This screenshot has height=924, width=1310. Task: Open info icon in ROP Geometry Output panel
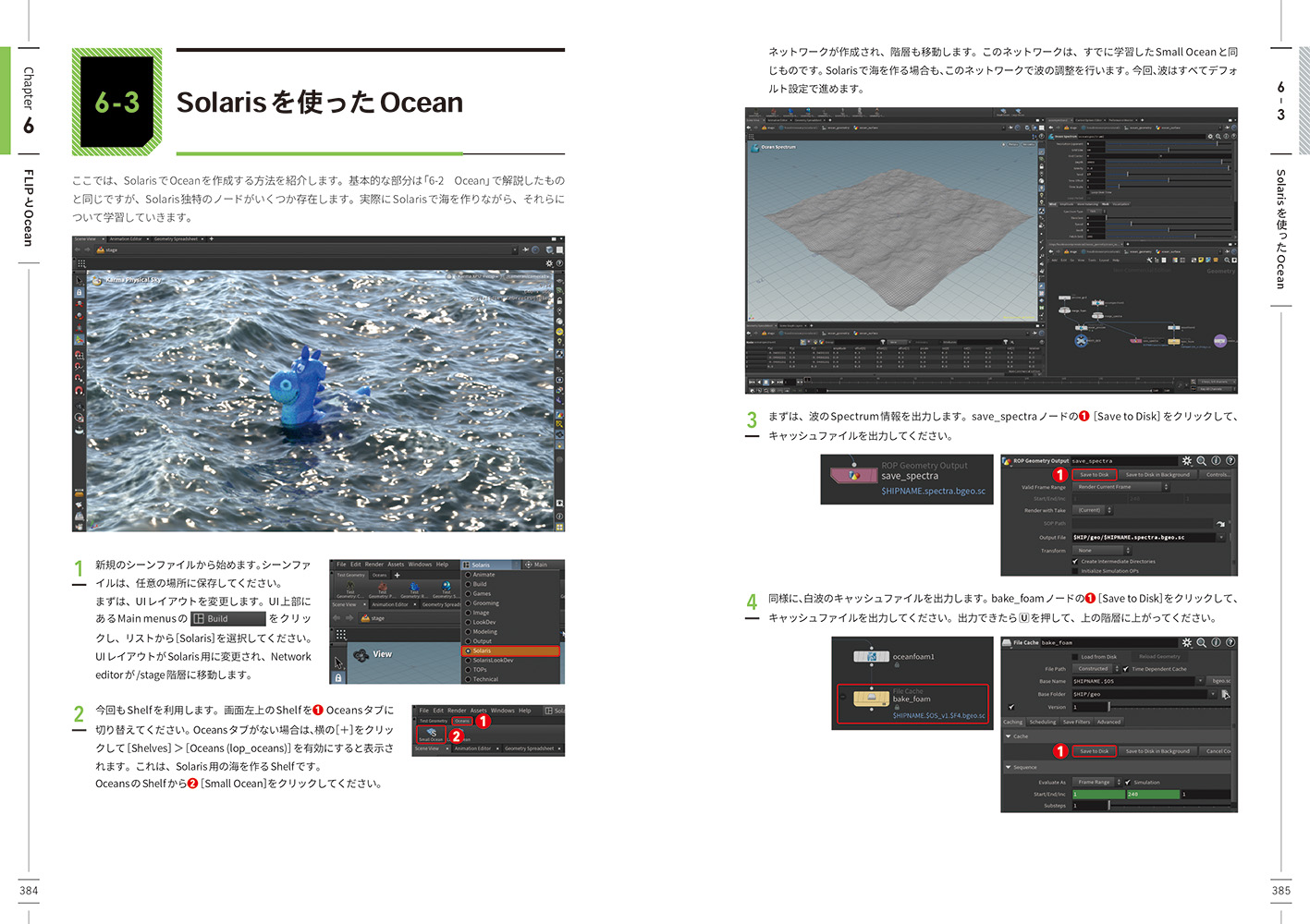click(1216, 460)
